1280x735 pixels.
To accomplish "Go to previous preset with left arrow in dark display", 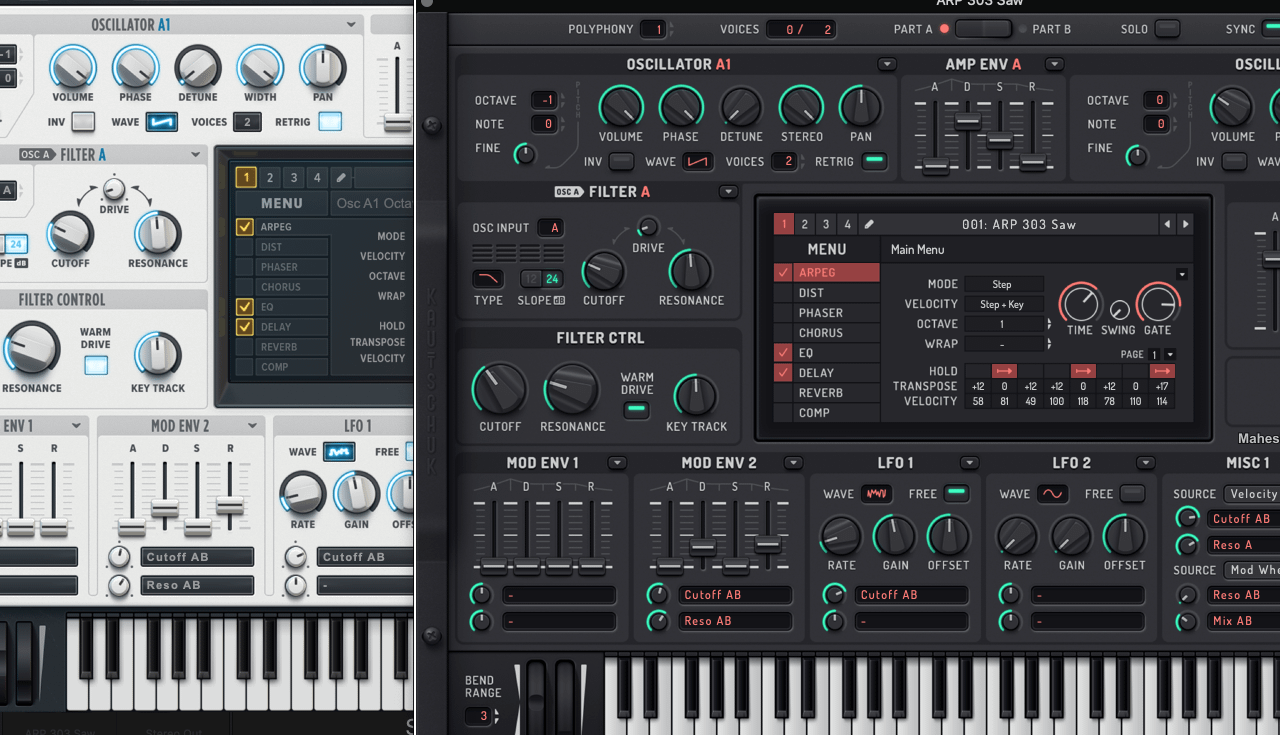I will pos(1167,225).
